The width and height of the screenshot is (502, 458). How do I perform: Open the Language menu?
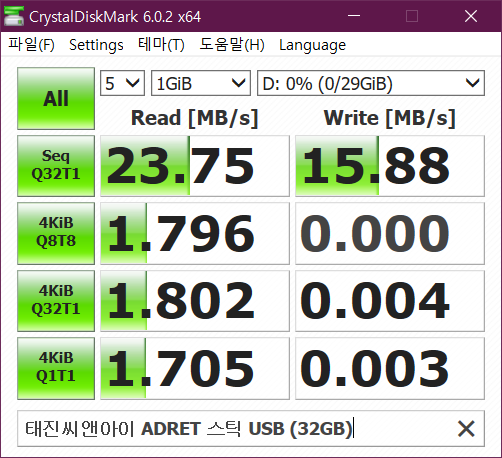click(312, 45)
